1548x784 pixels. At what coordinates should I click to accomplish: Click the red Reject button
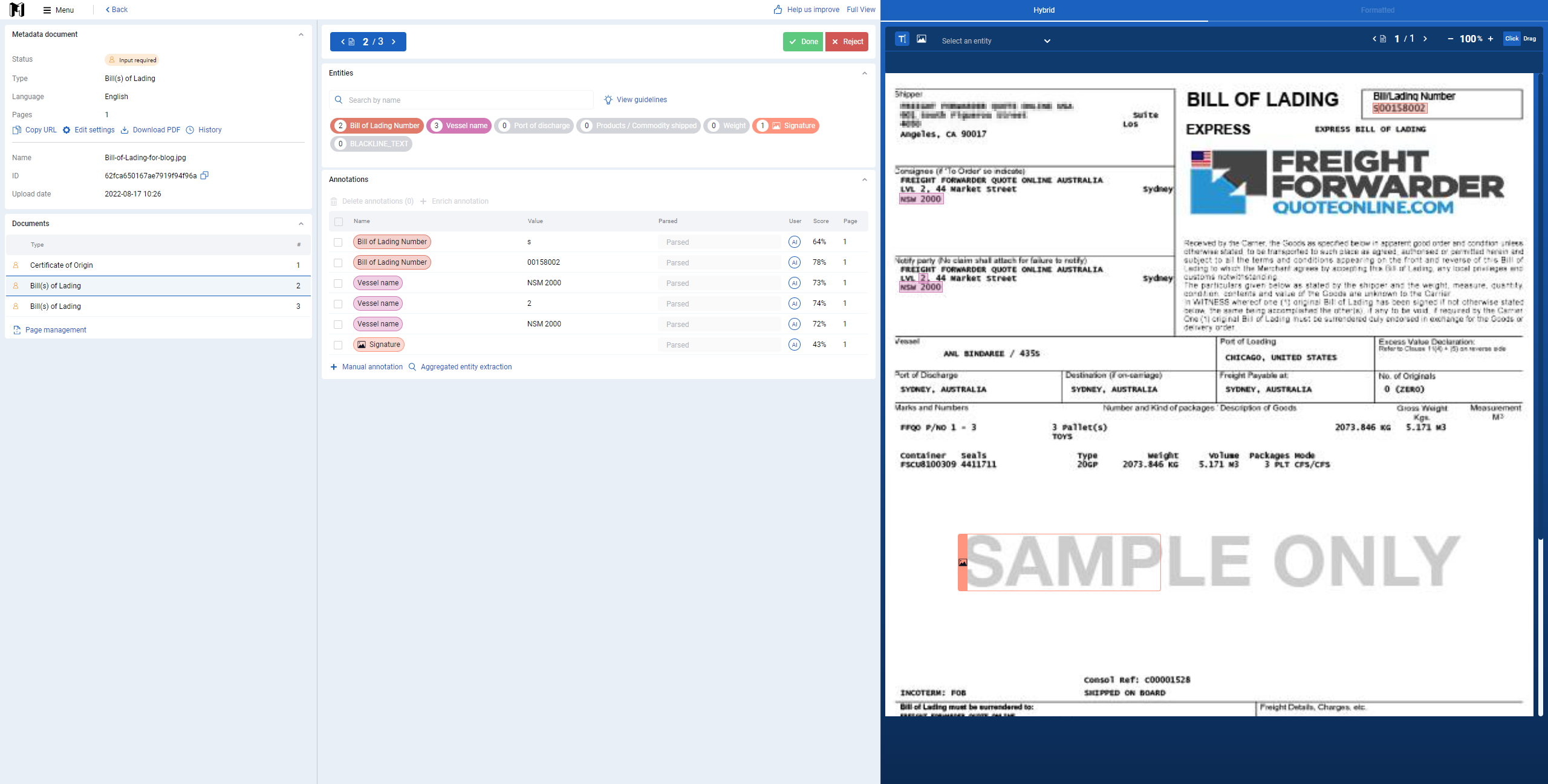(x=847, y=42)
